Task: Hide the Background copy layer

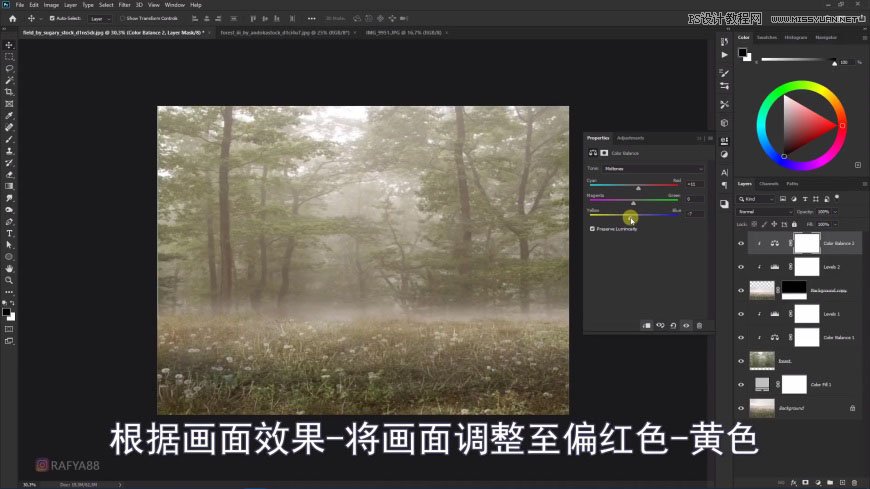Action: (741, 290)
